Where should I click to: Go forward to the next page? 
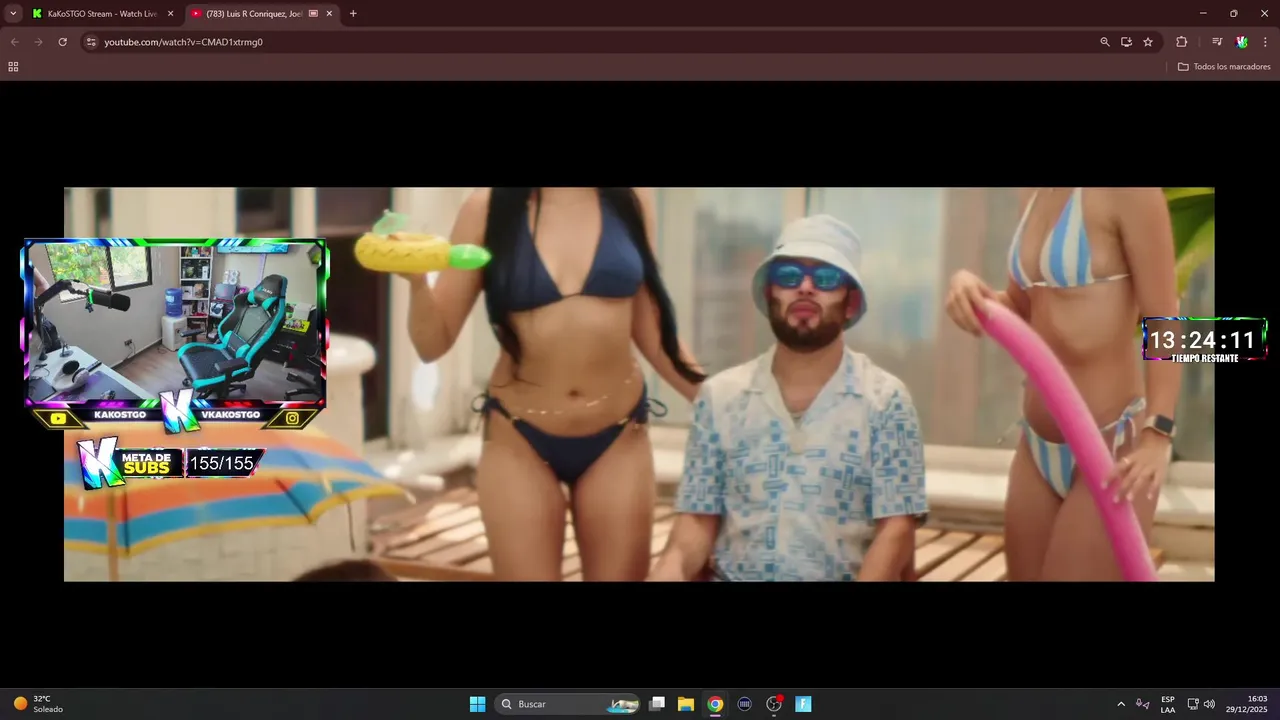pyautogui.click(x=38, y=42)
